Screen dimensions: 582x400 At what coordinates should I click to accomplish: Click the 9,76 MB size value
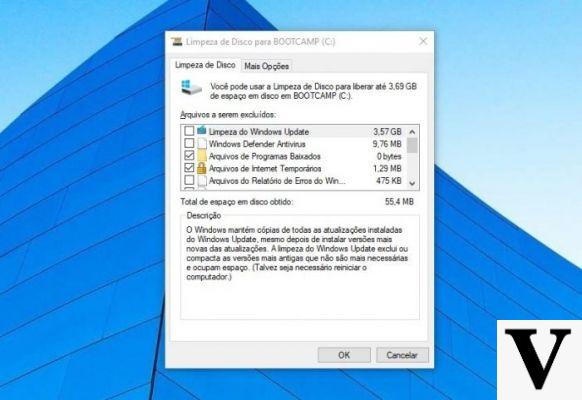tap(387, 144)
